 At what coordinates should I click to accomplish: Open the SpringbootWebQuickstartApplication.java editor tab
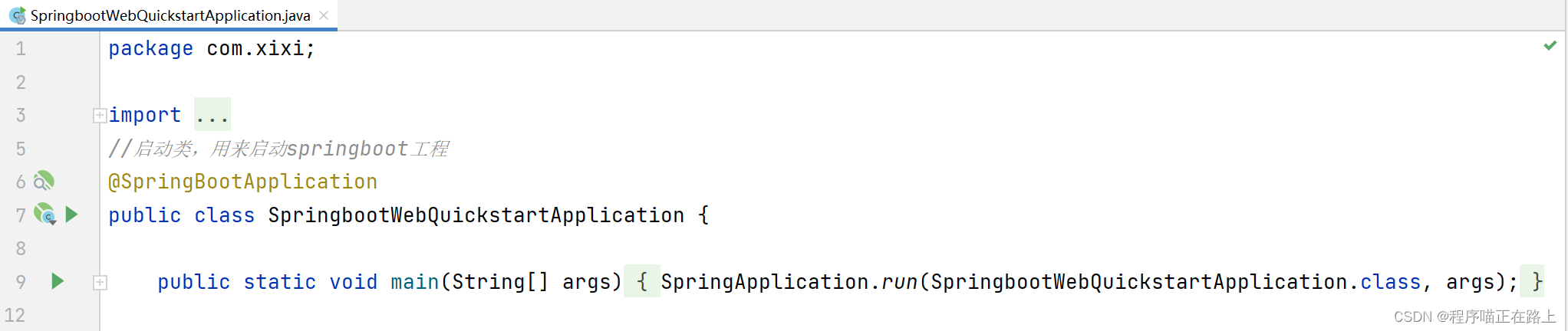pos(170,15)
